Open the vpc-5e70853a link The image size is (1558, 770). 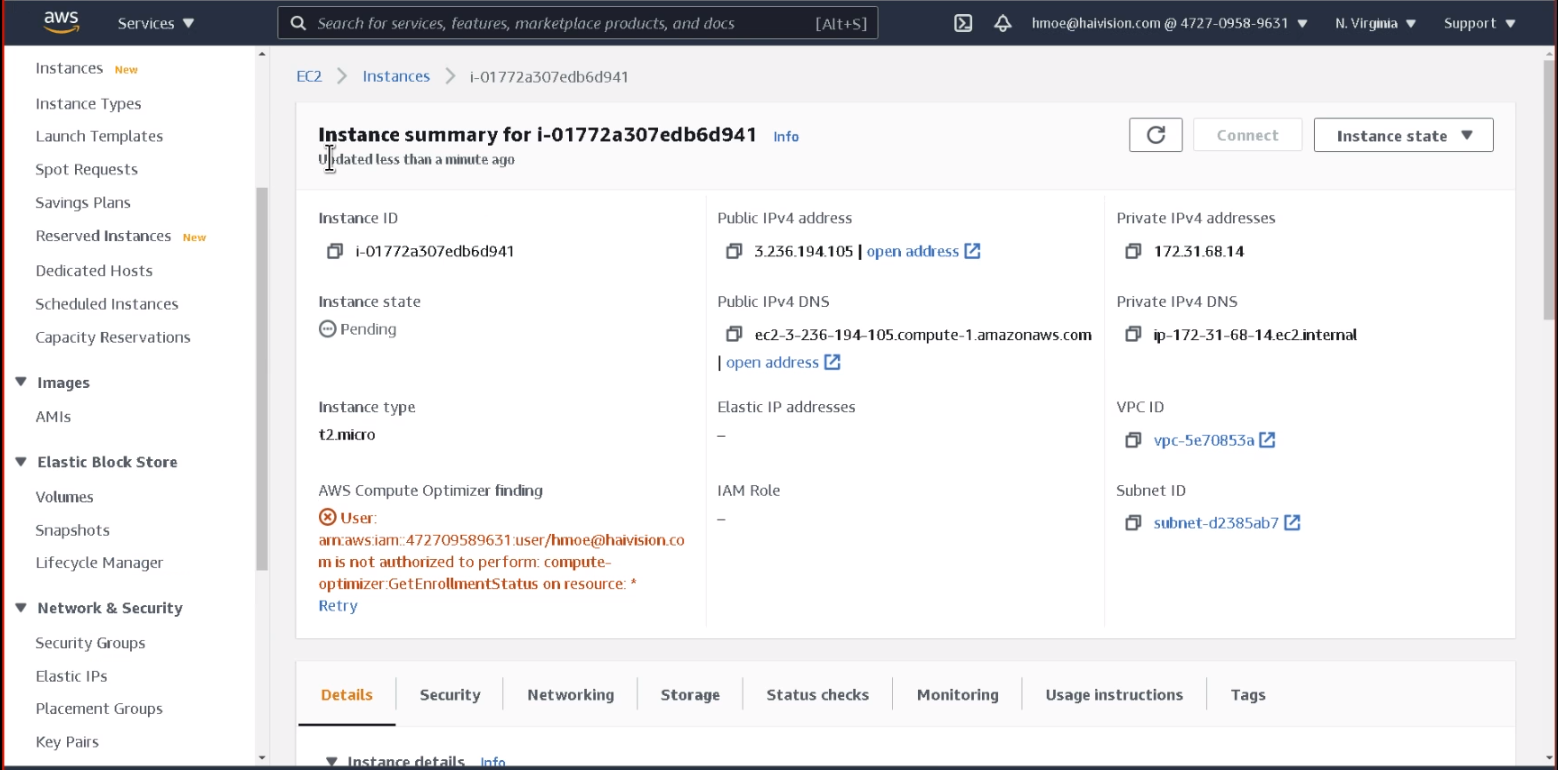point(1203,440)
